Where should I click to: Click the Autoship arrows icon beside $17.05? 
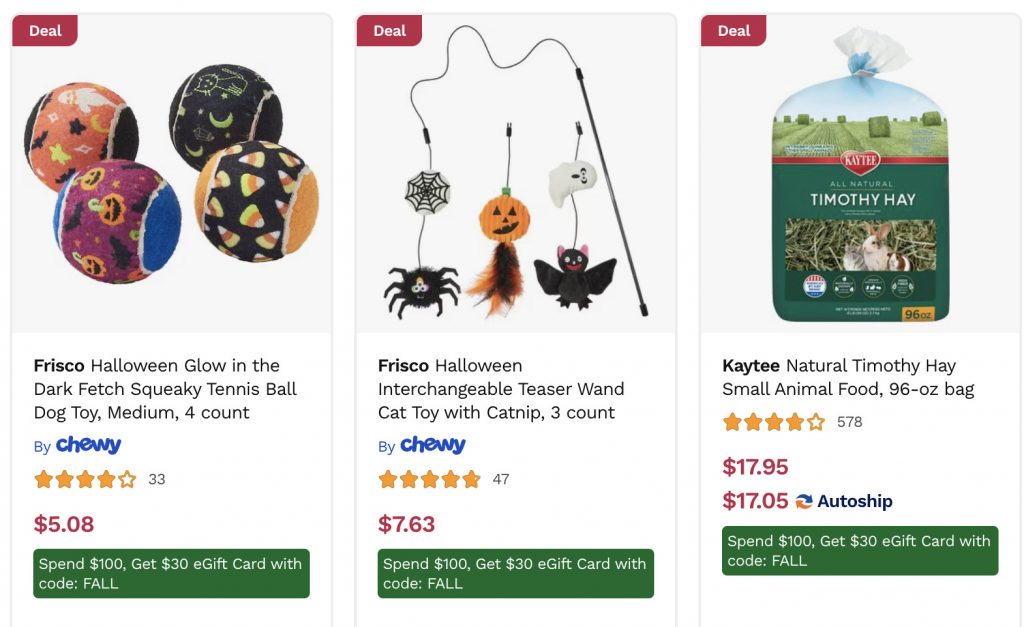[x=804, y=501]
